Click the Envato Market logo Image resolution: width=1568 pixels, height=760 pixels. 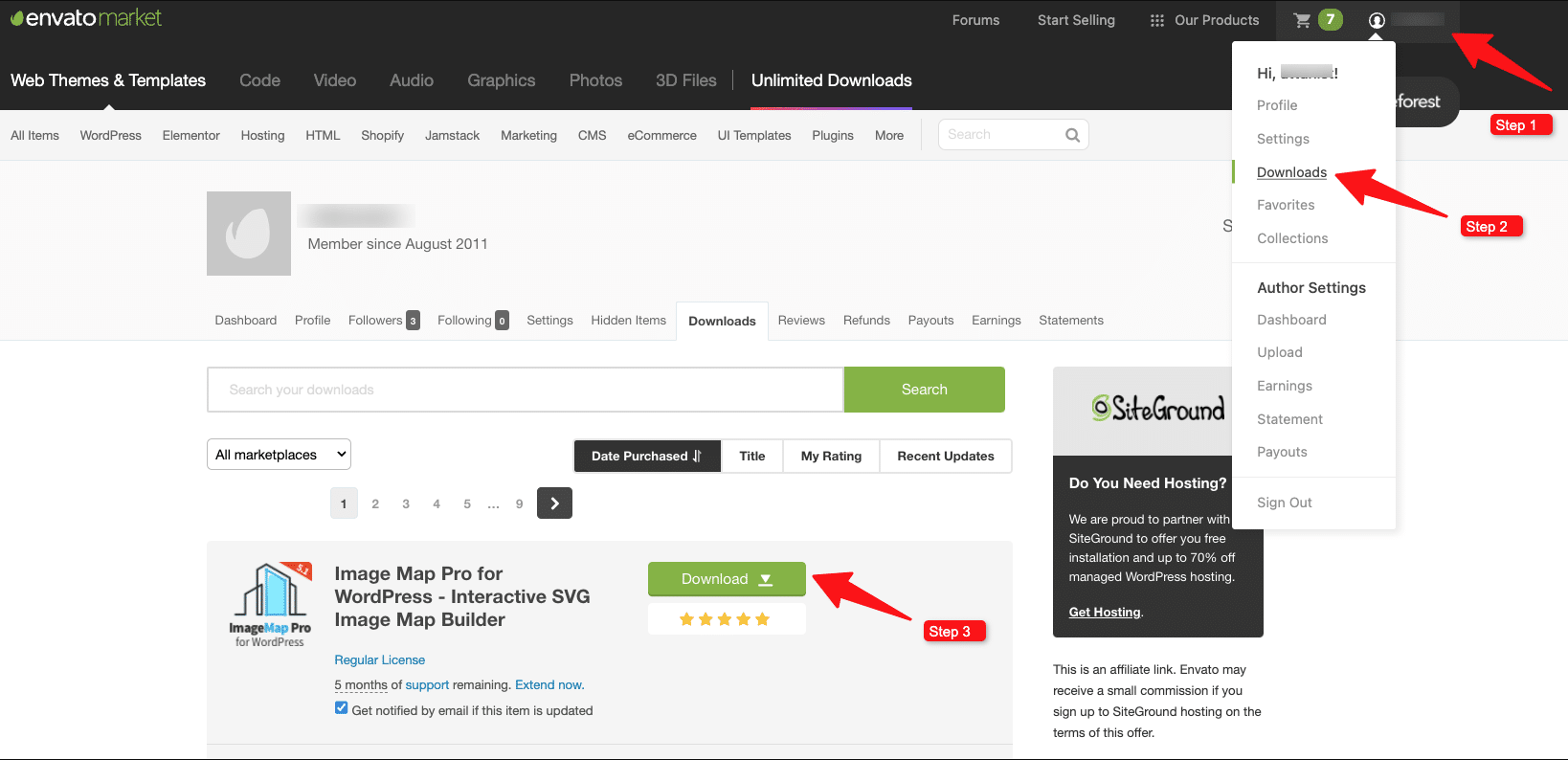(86, 18)
